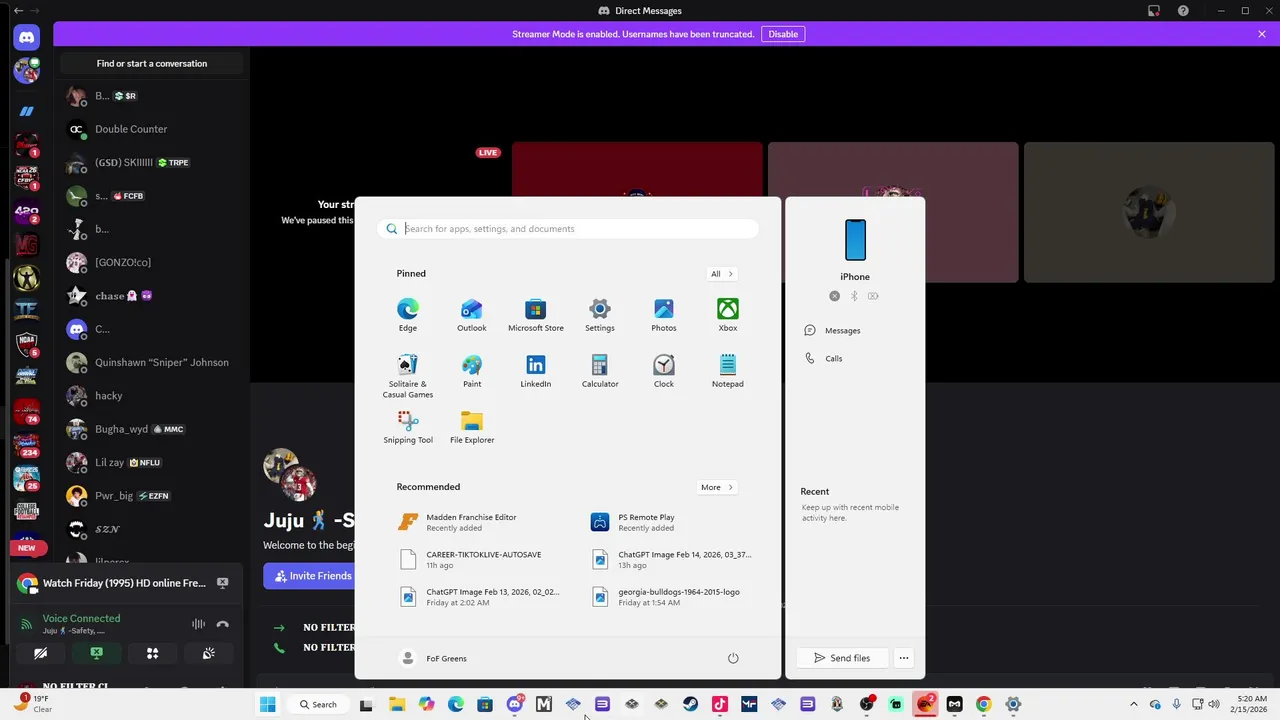The width and height of the screenshot is (1280, 720).
Task: Open Windows taskbar Search box
Action: point(318,704)
